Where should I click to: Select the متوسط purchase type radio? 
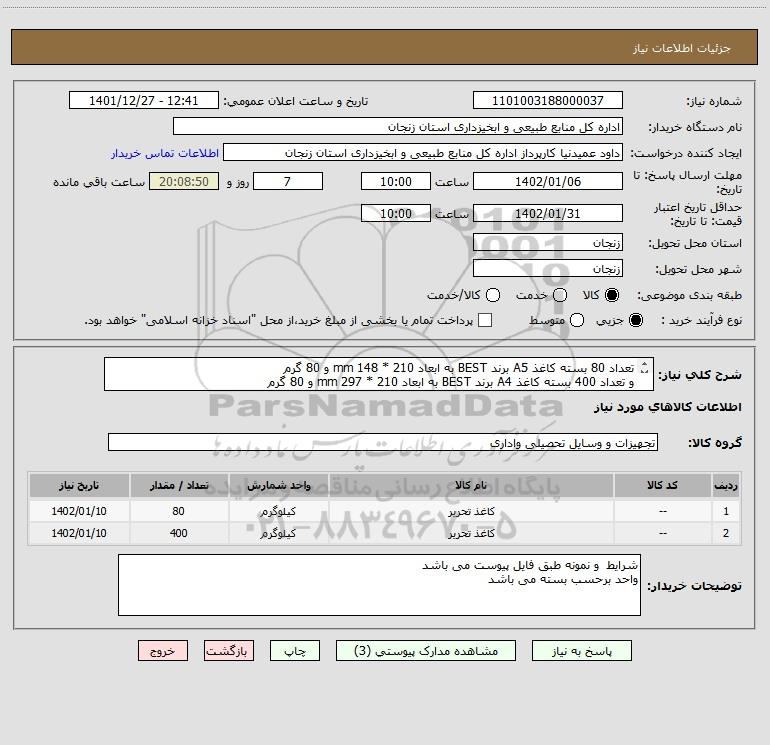(x=577, y=320)
